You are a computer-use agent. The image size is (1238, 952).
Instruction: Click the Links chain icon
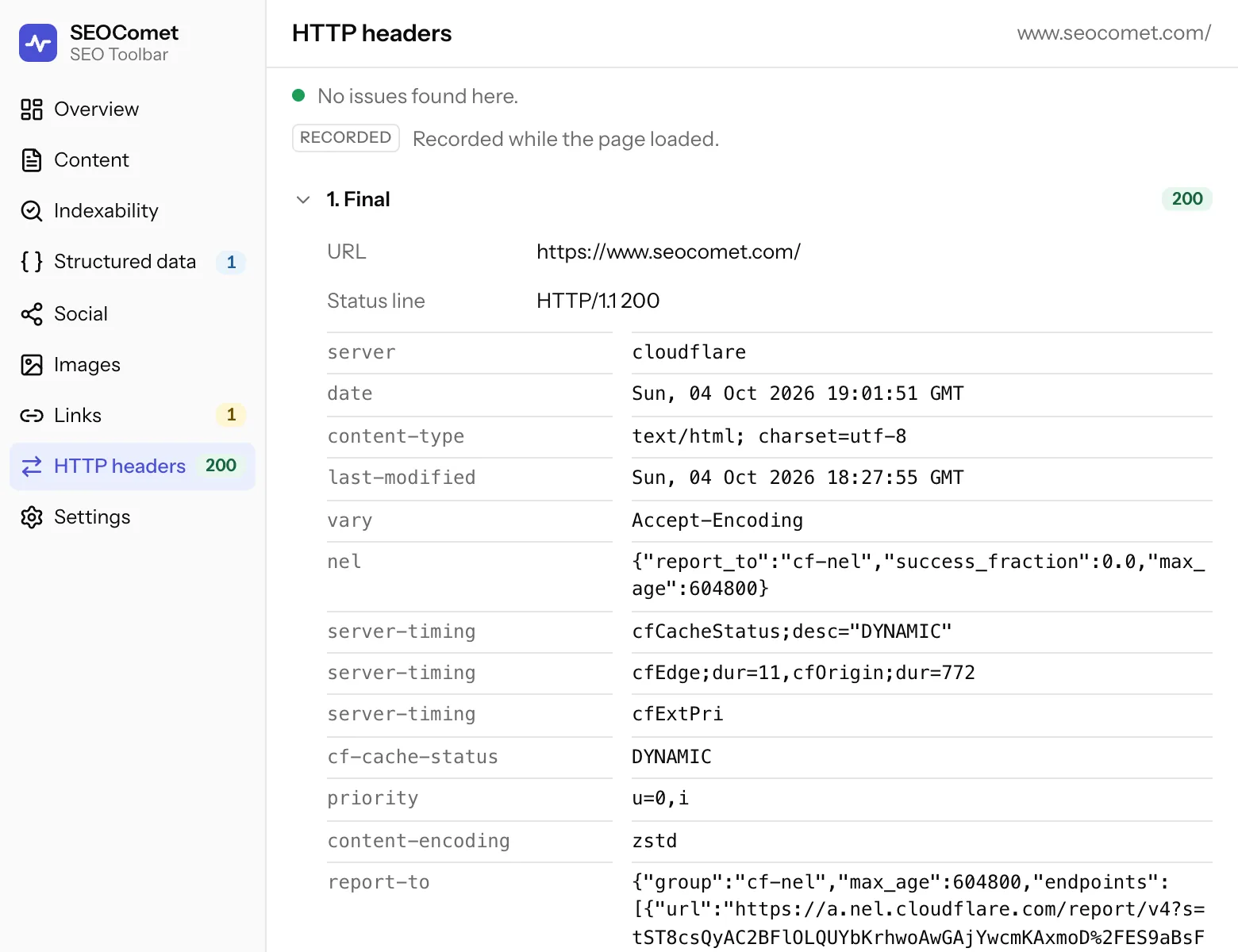32,416
